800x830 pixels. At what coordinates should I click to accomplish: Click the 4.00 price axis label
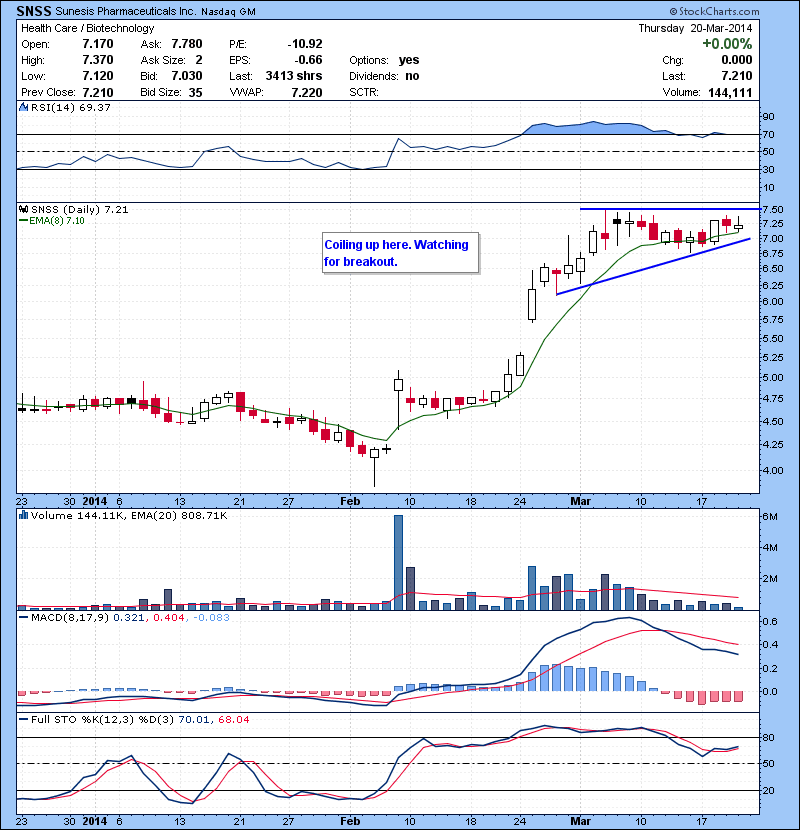774,470
